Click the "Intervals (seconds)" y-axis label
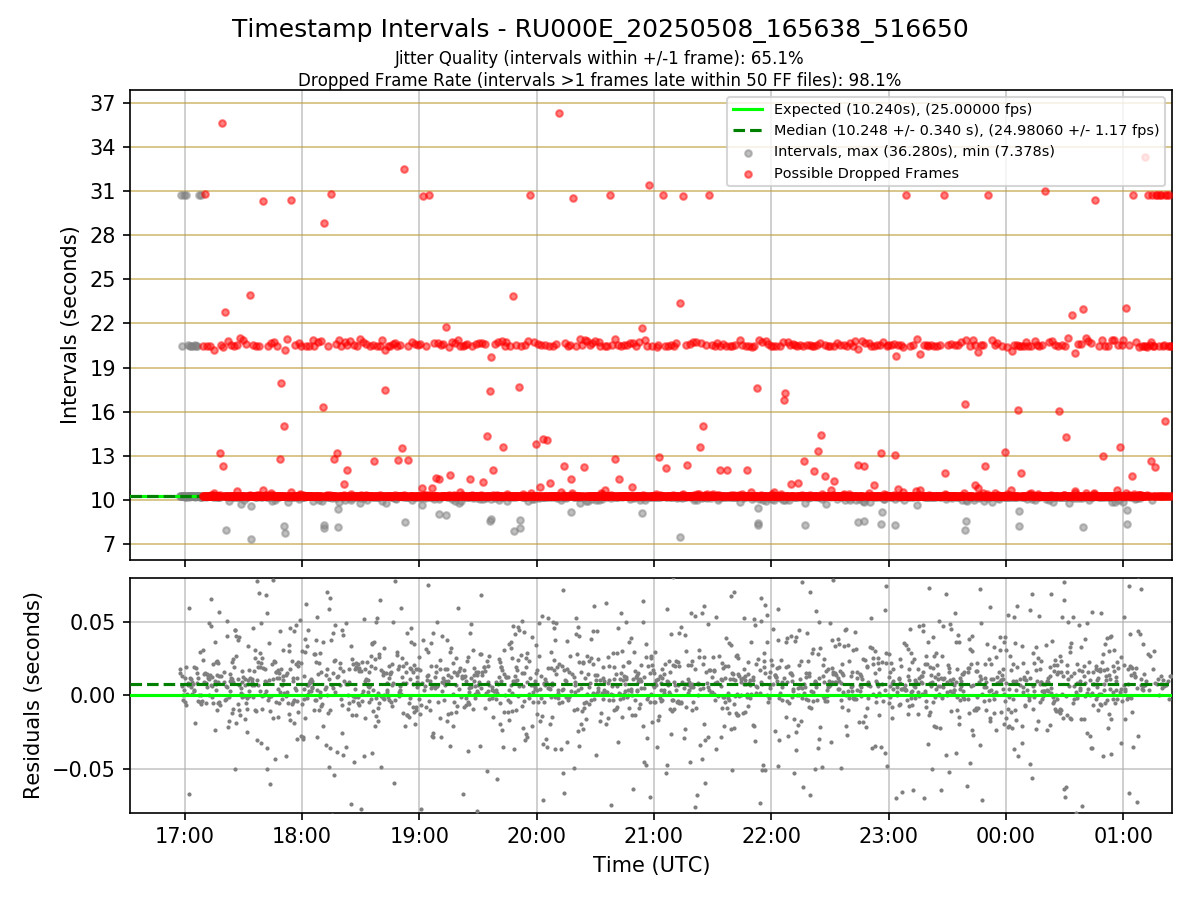 click(70, 324)
